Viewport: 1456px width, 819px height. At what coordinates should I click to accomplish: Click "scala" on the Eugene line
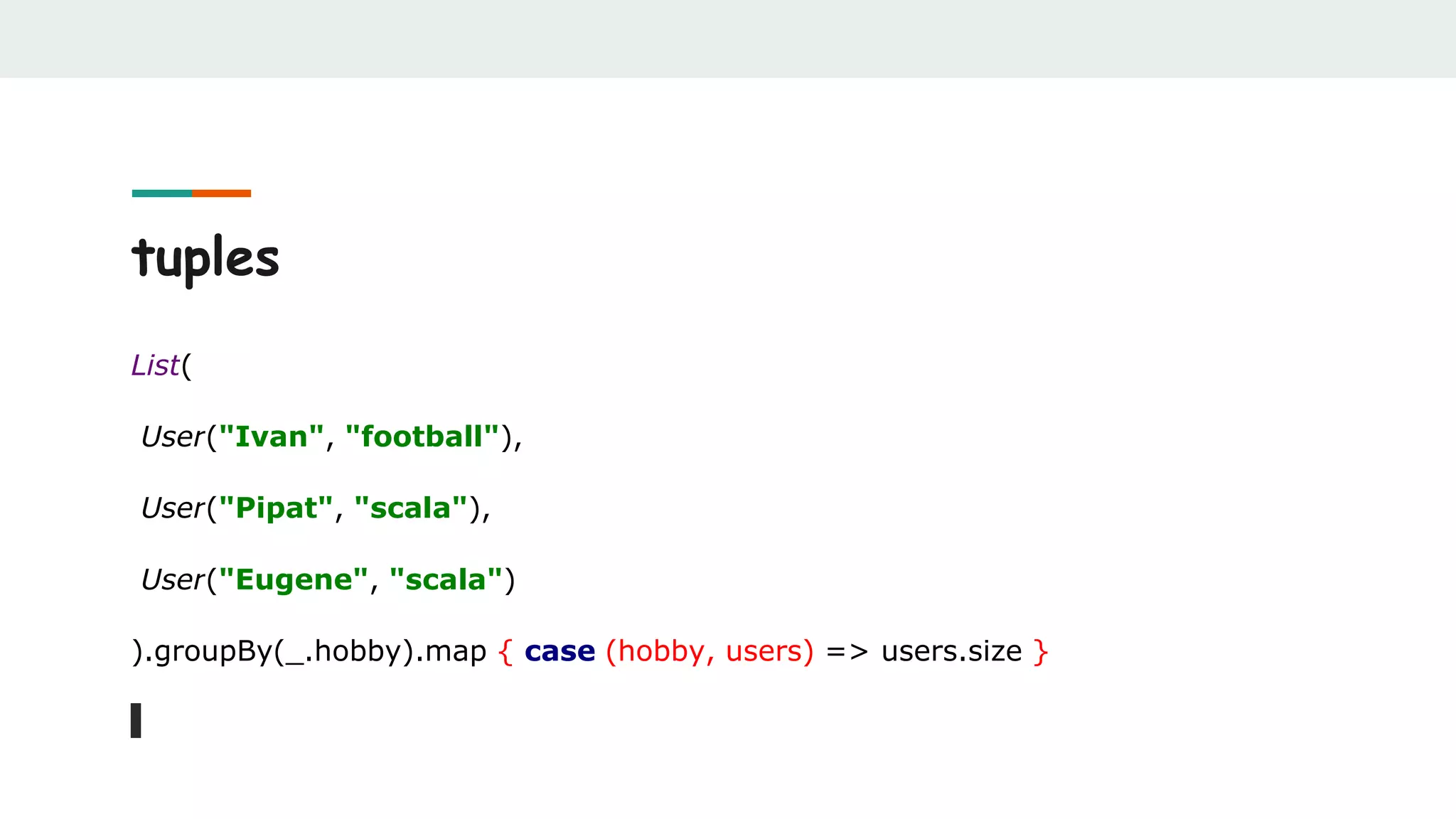coord(446,579)
